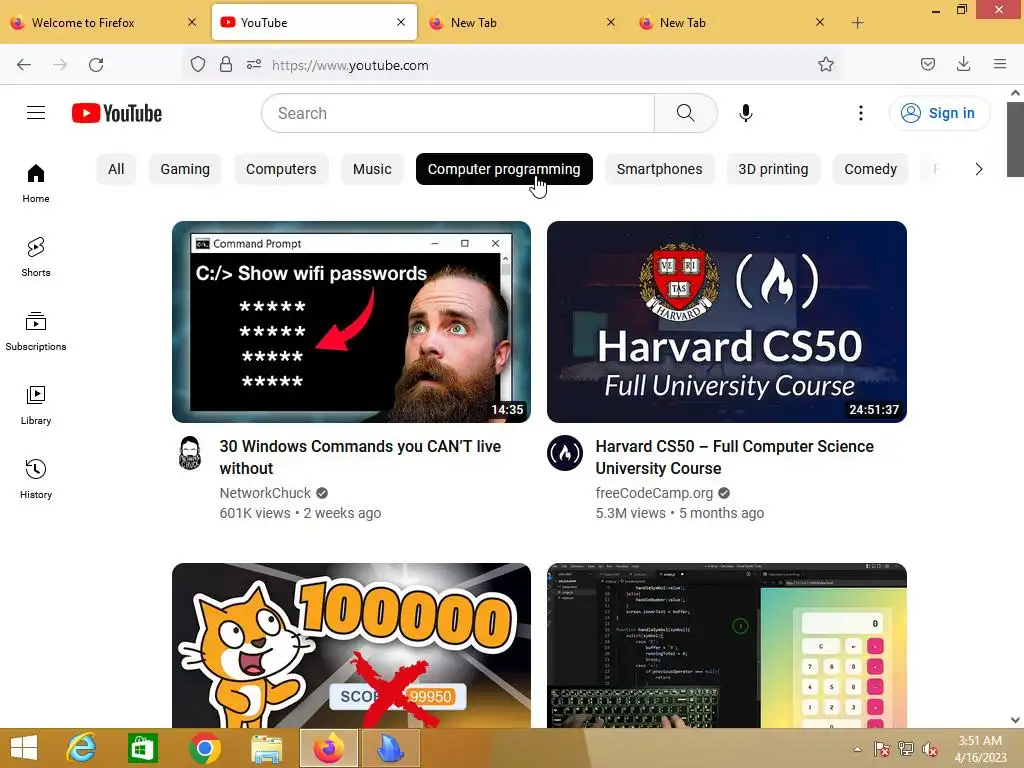Screen dimensions: 1024x768
Task: Open Scratch cat 100000 thumbnail
Action: [x=351, y=645]
